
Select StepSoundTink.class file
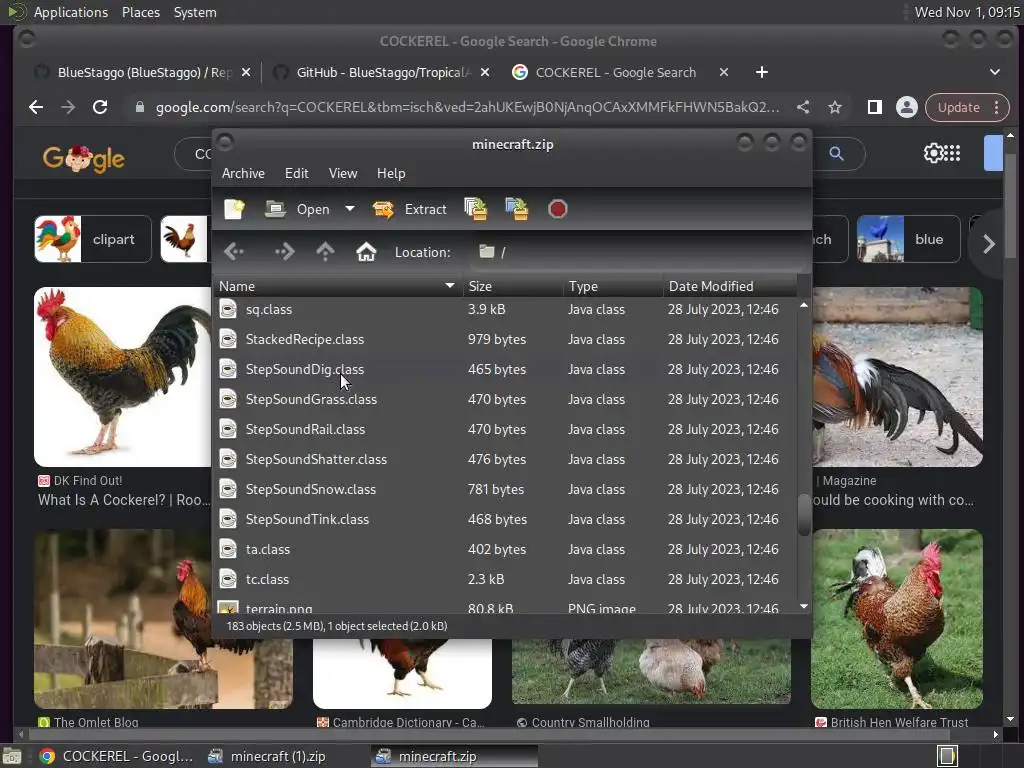[x=505, y=519]
